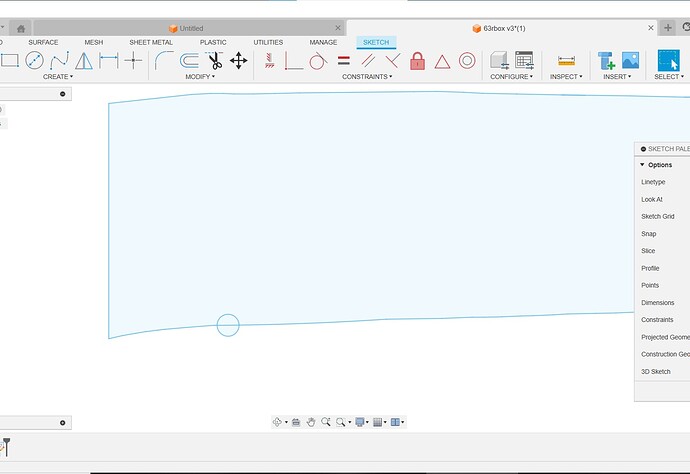
Task: Apply the Tangent constraint
Action: point(318,61)
